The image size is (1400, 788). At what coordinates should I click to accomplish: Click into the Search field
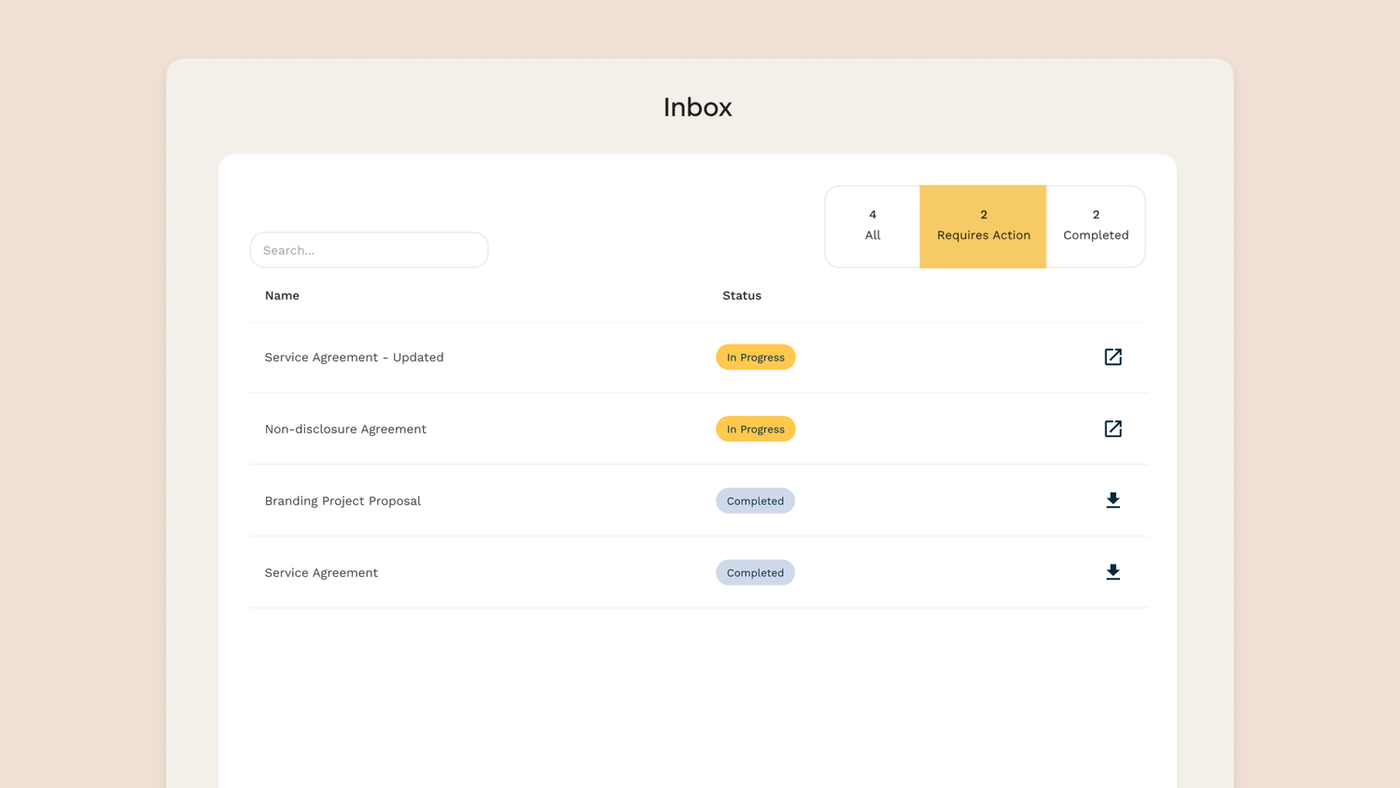[369, 250]
